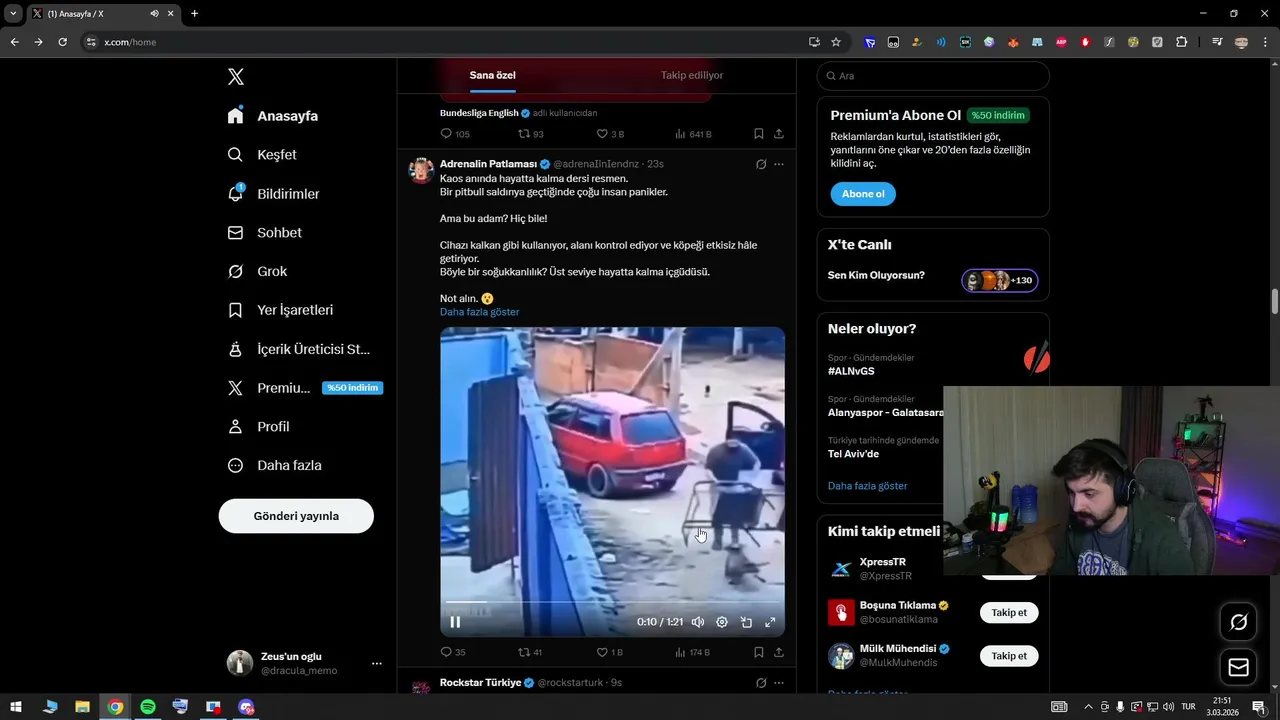Follow Boşuna Tıklama with Takip et
This screenshot has width=1280, height=720.
pos(1009,612)
